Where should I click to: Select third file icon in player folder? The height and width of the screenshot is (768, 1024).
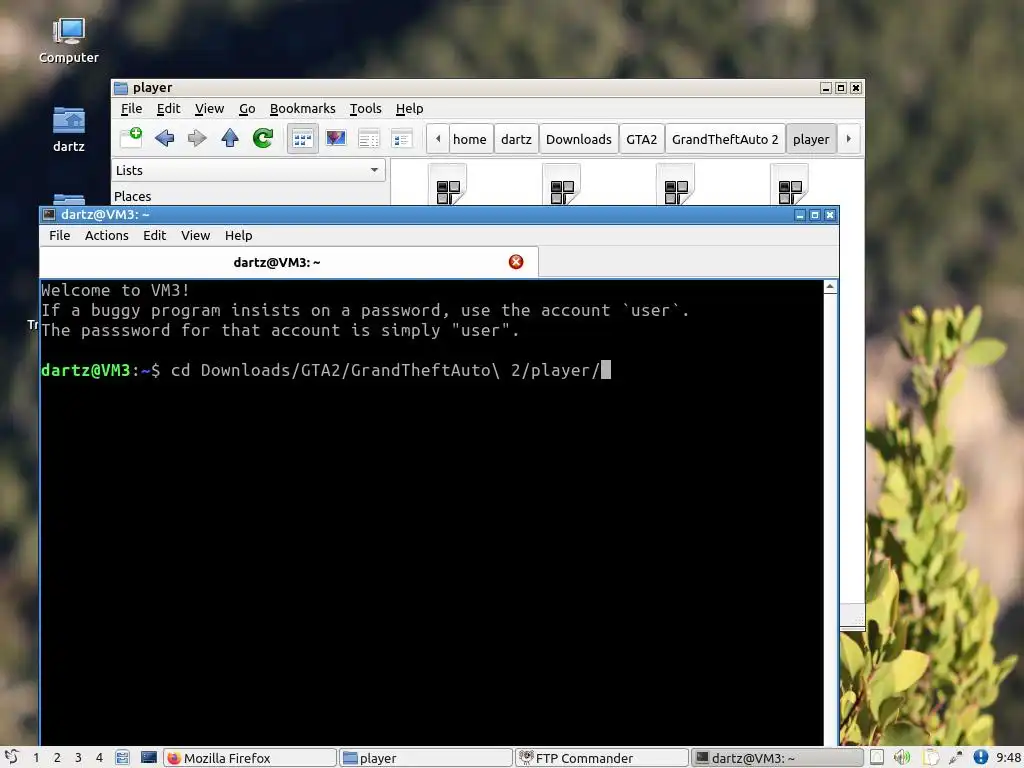click(x=675, y=184)
